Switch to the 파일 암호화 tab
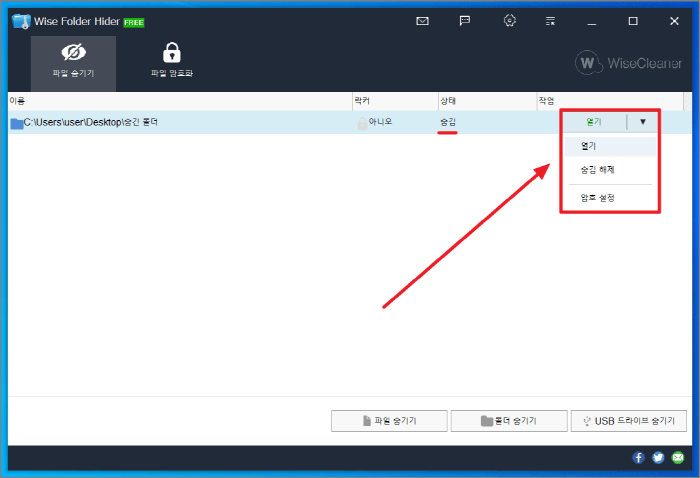 [172, 61]
